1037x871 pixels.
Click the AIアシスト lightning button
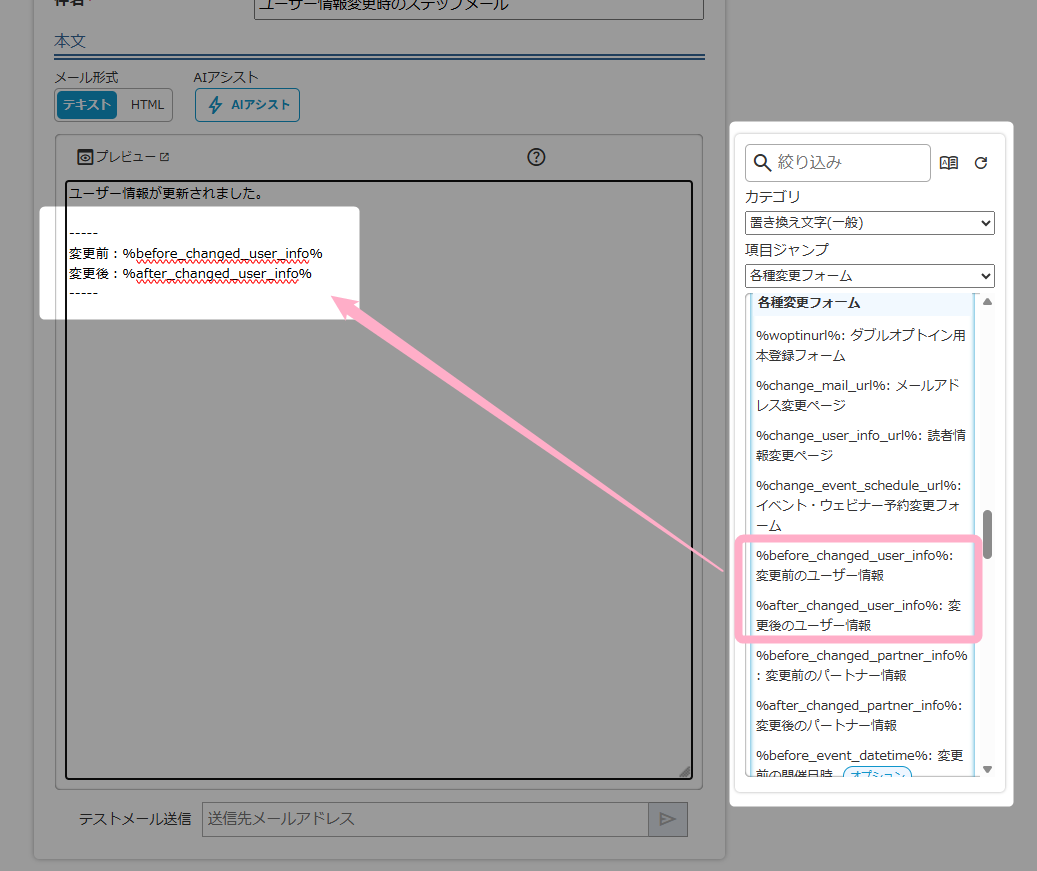coord(247,105)
